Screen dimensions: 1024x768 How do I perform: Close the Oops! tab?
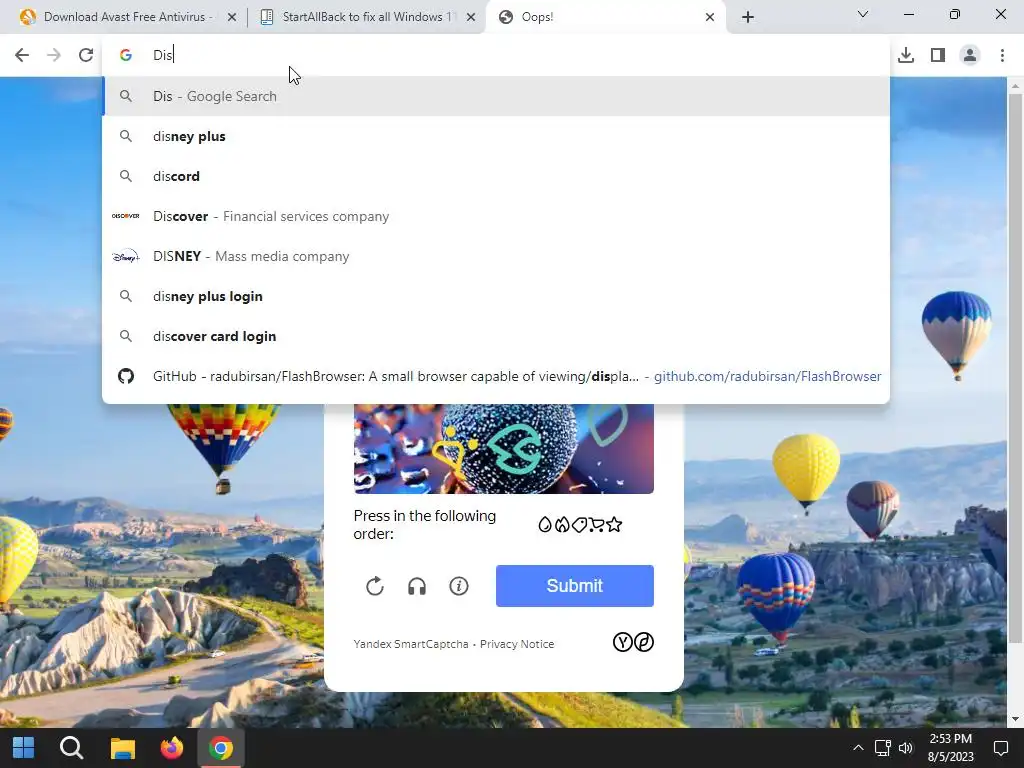710,17
